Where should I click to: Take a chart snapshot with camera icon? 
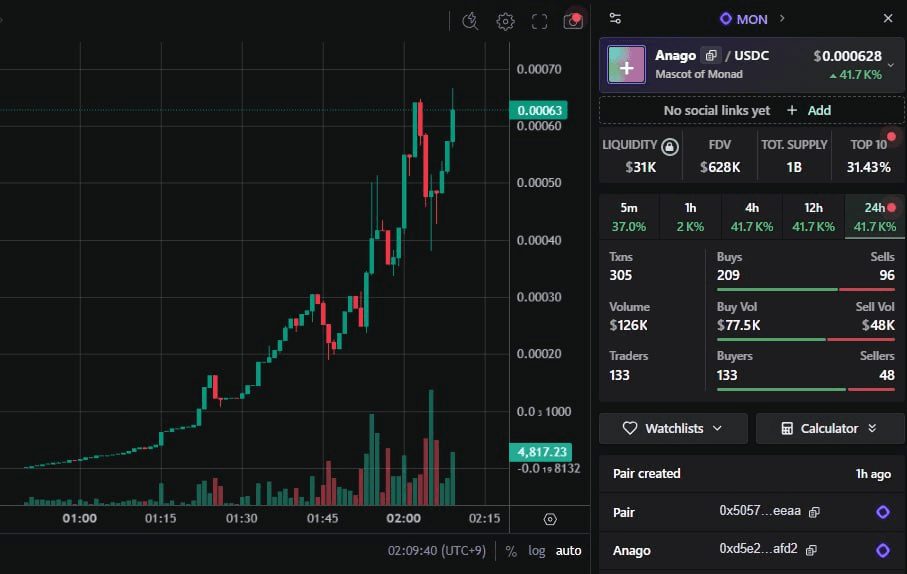click(x=573, y=21)
